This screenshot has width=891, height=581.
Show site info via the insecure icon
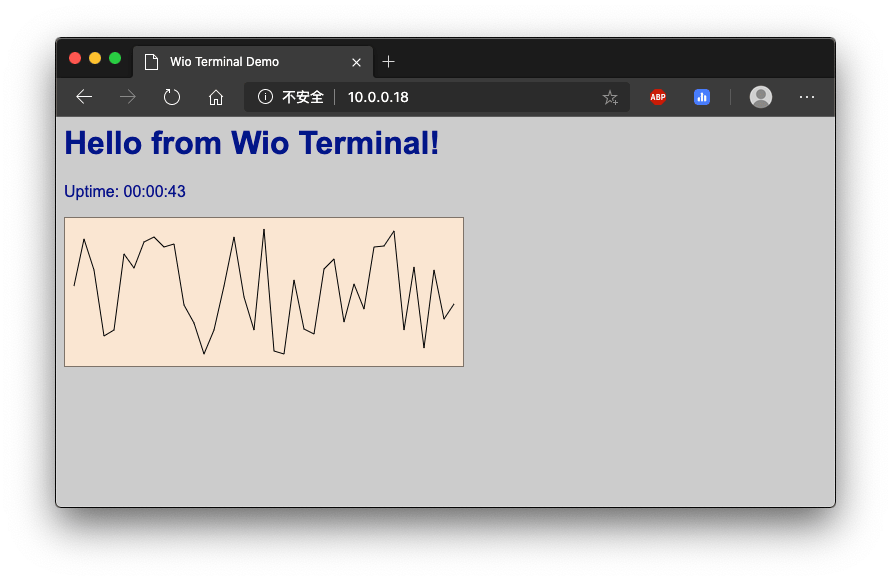(x=265, y=97)
